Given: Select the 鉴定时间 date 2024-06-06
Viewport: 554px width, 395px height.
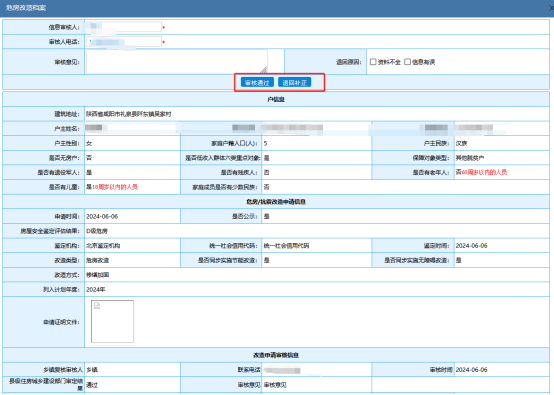Looking at the screenshot, I should click(471, 246).
